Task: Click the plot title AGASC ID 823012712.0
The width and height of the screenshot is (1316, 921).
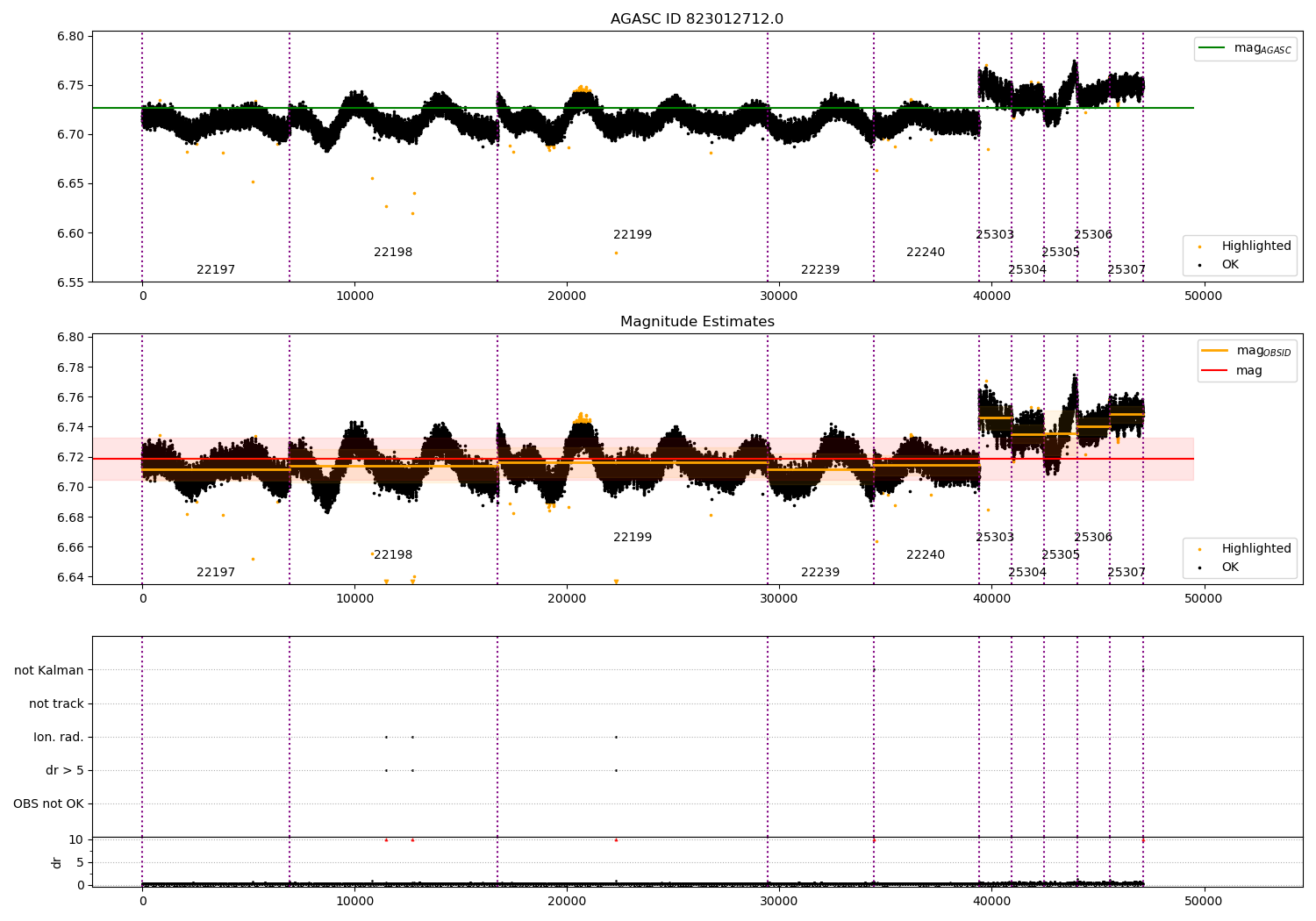Action: coord(697,19)
